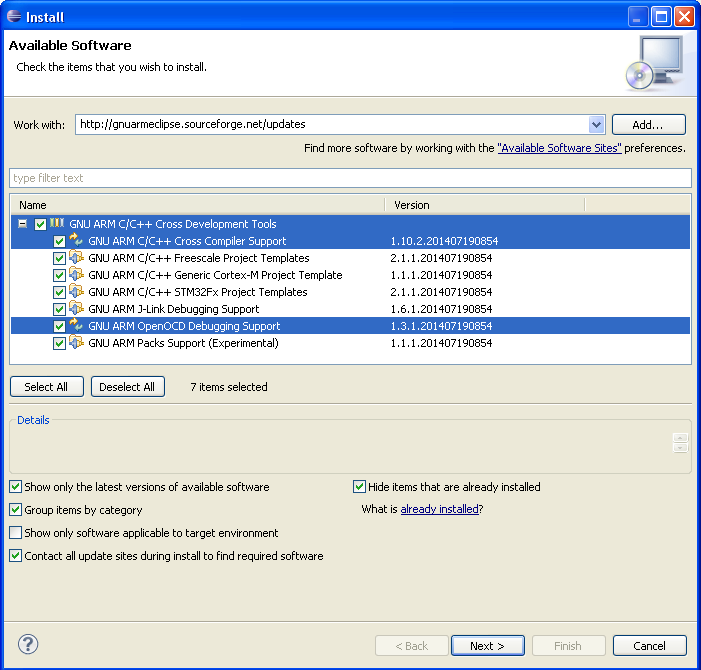The width and height of the screenshot is (701, 670).
Task: Open the already installed link
Action: (439, 509)
